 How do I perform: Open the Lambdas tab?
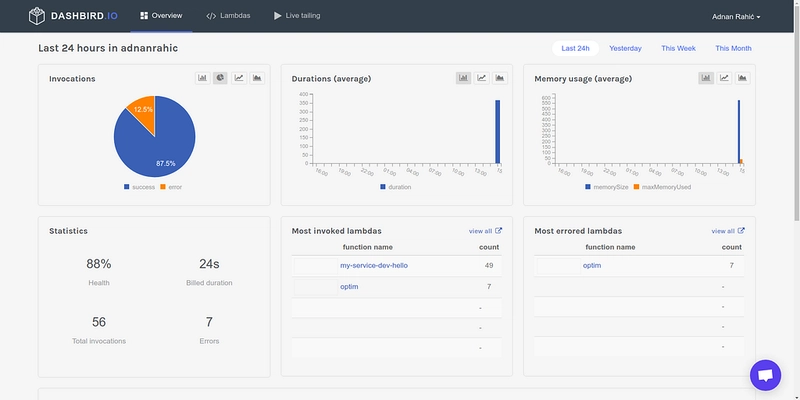[229, 17]
